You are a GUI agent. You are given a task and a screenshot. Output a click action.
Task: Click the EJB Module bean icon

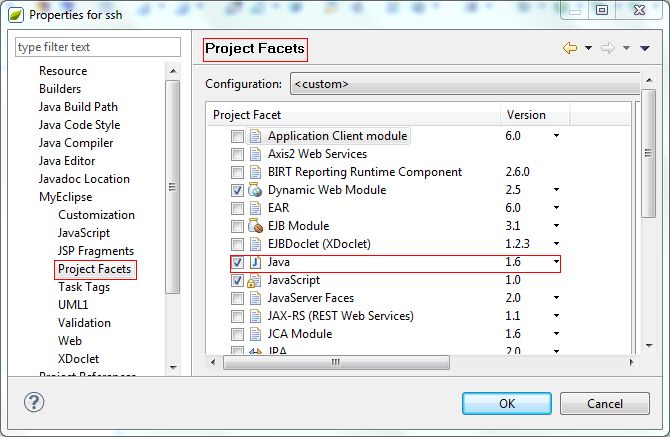(x=255, y=226)
